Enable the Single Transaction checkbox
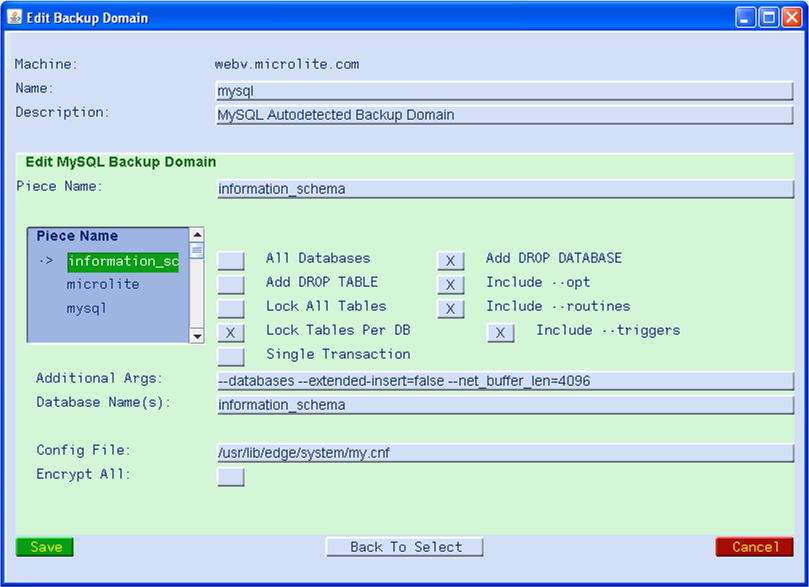The height and width of the screenshot is (587, 809). coord(231,356)
